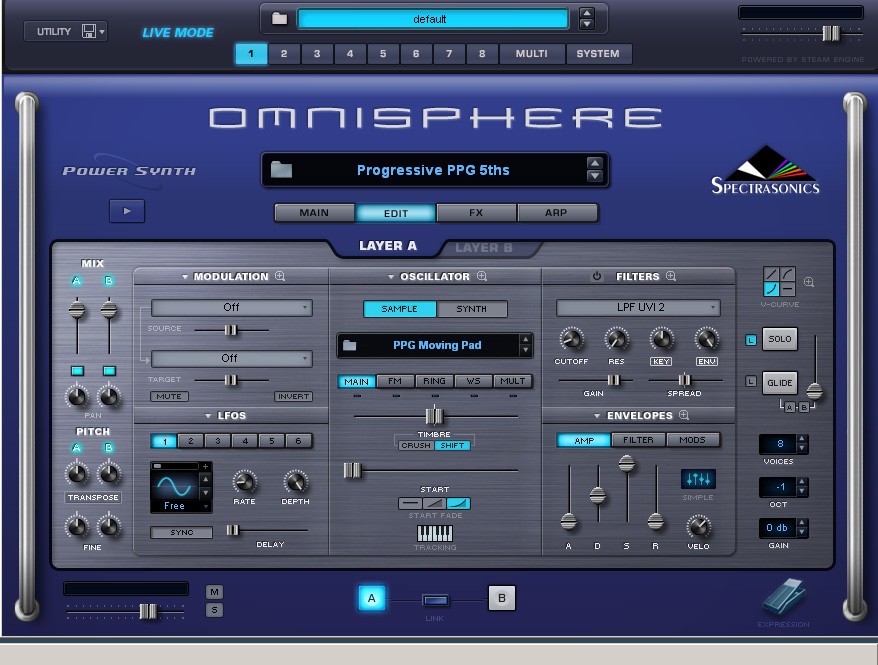Viewport: 878px width, 665px height.
Task: Open the V-Curve zoom magnifier
Action: pyautogui.click(x=809, y=282)
